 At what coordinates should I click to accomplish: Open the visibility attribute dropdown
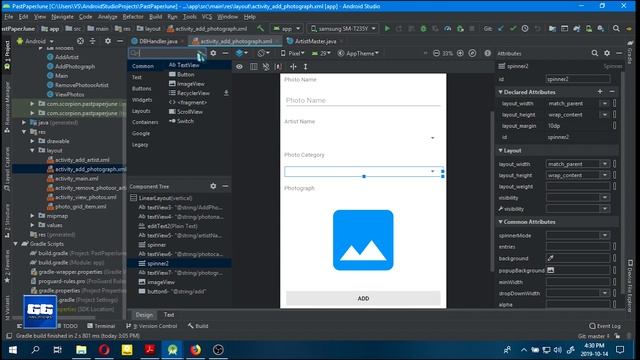click(605, 198)
